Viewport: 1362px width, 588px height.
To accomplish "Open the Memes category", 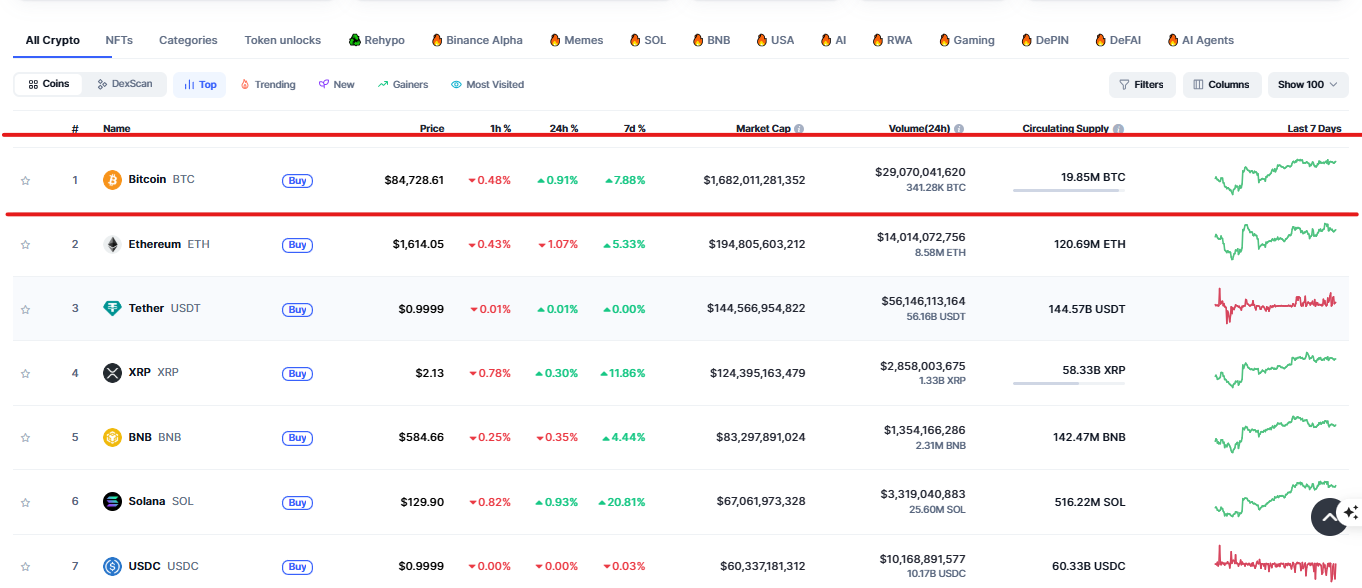I will coord(576,40).
